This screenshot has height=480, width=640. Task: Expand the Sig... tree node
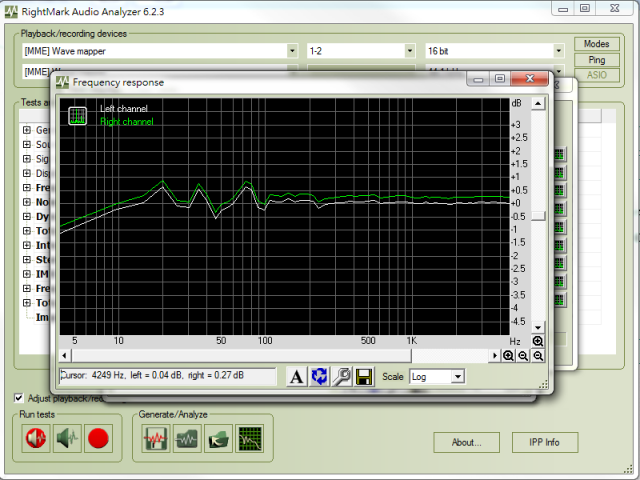[x=27, y=159]
